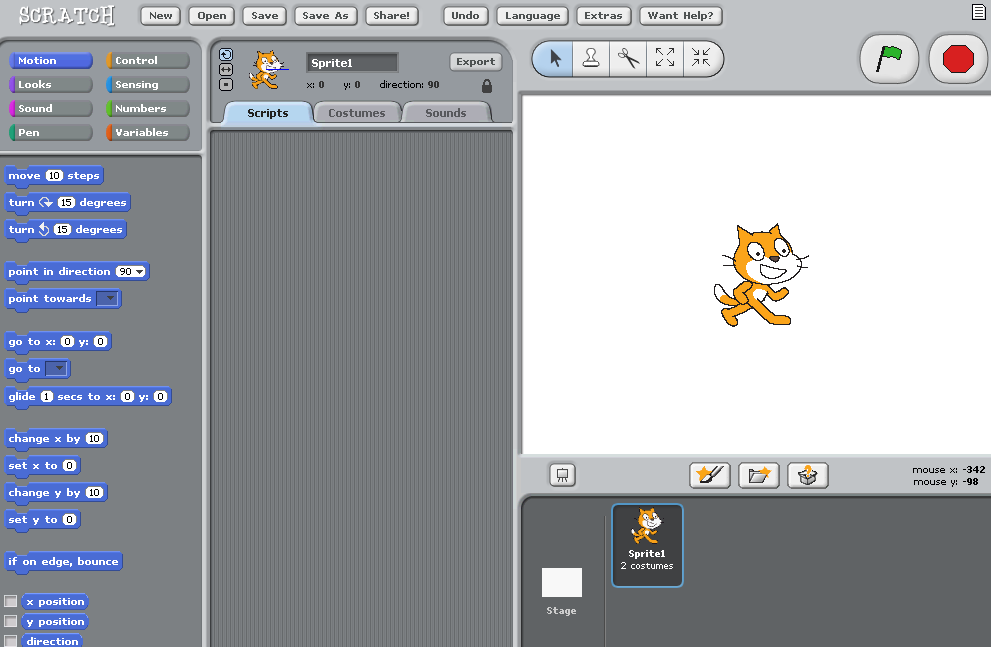This screenshot has width=991, height=647.
Task: Open the Extras menu
Action: pyautogui.click(x=603, y=16)
